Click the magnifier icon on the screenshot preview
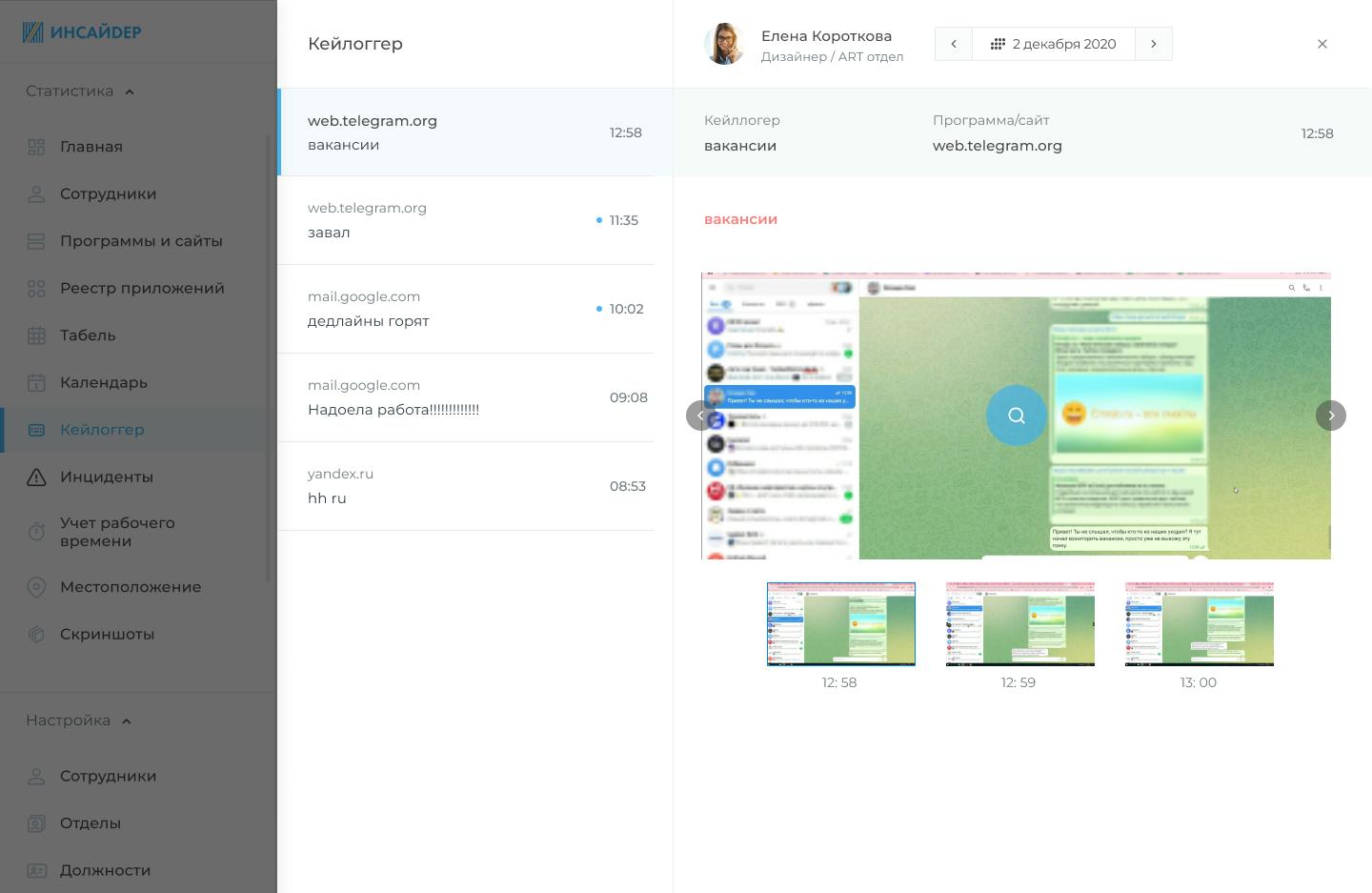 click(1016, 416)
